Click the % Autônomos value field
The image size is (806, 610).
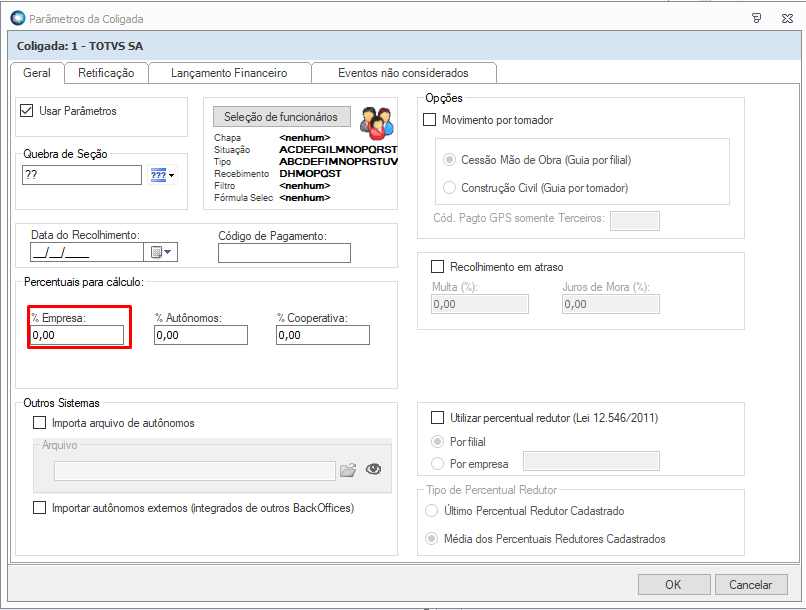click(201, 335)
